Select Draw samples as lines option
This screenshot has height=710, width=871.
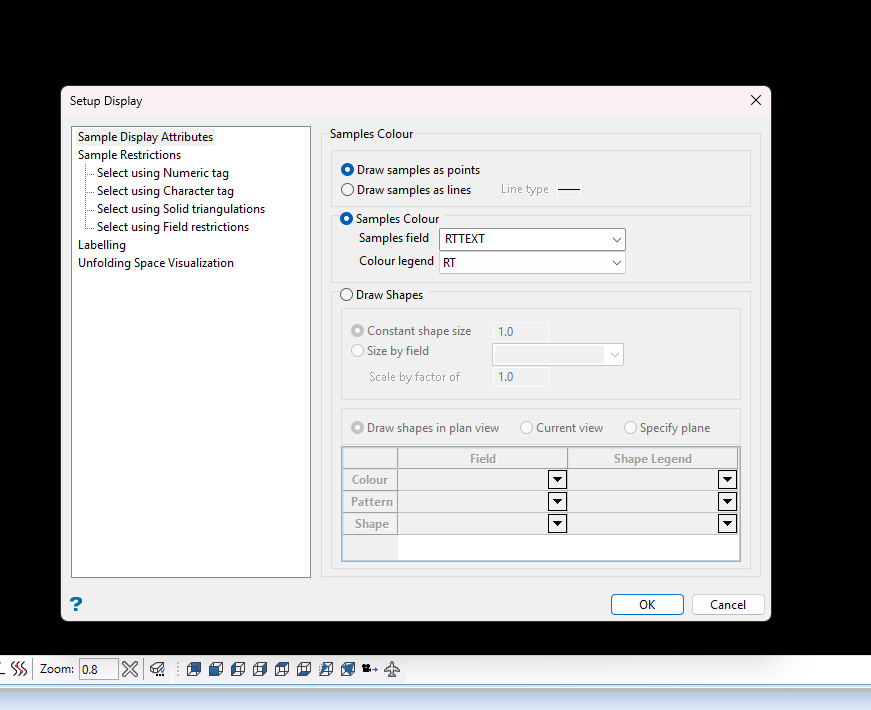point(347,189)
